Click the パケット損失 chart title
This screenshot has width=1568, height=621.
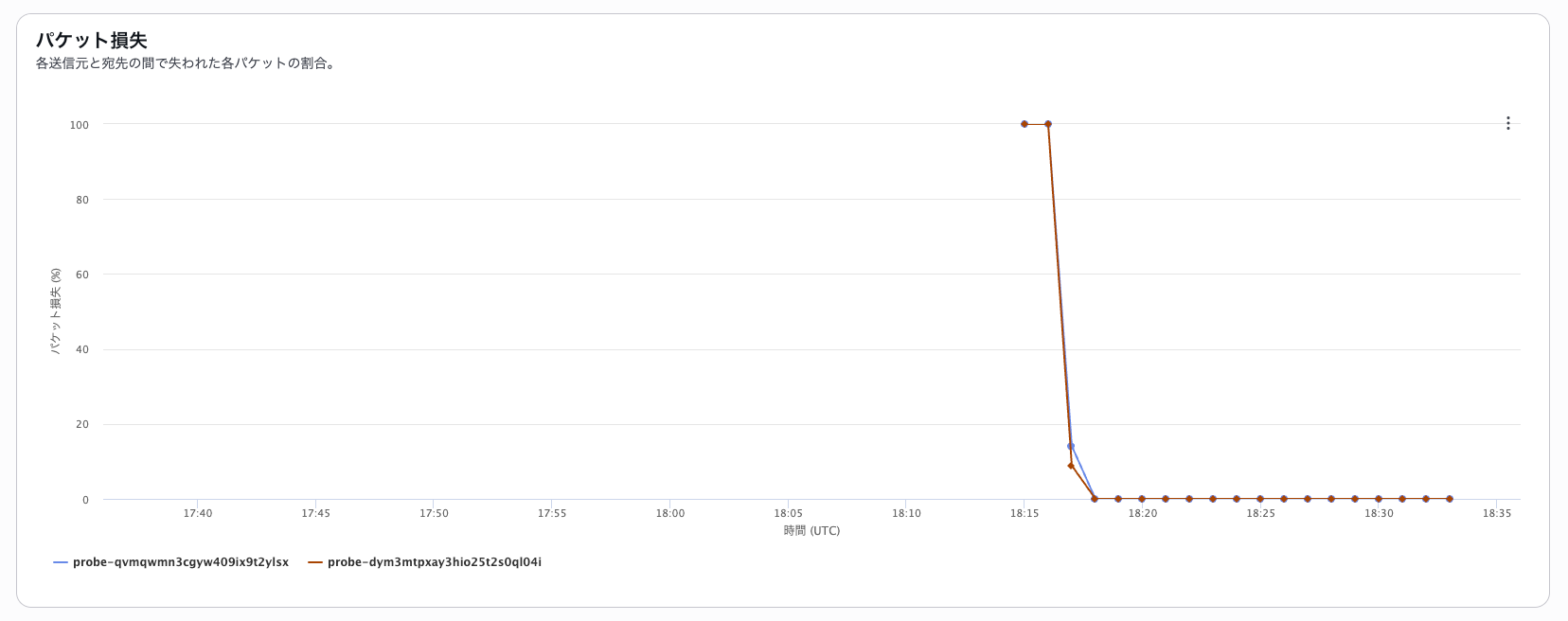(92, 41)
